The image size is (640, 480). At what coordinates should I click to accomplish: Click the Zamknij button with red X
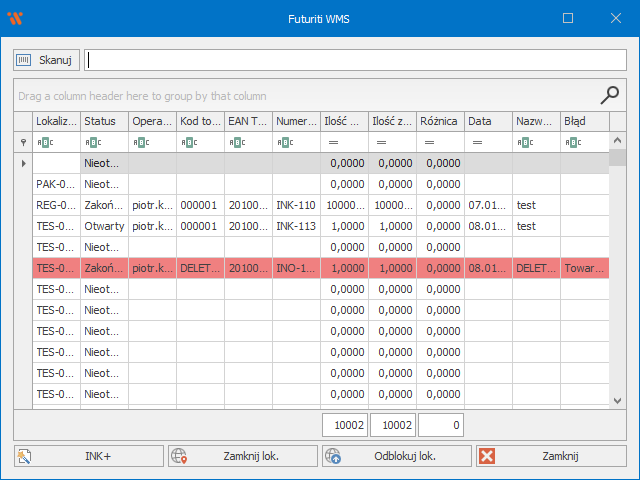[549, 456]
